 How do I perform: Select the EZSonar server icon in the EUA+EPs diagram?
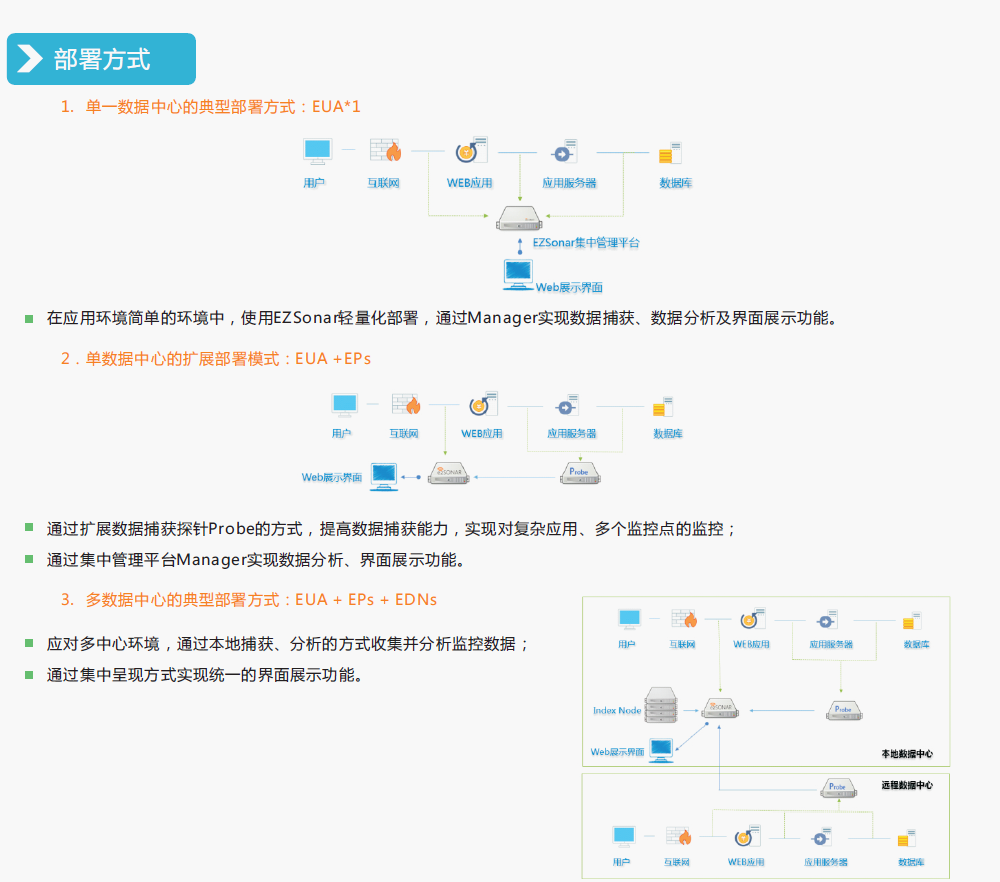click(449, 473)
